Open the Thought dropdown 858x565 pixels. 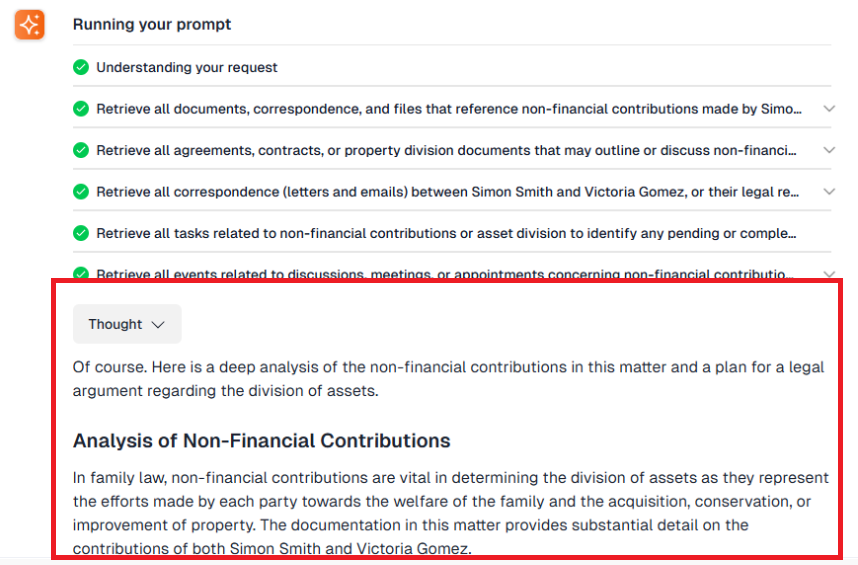(x=127, y=324)
